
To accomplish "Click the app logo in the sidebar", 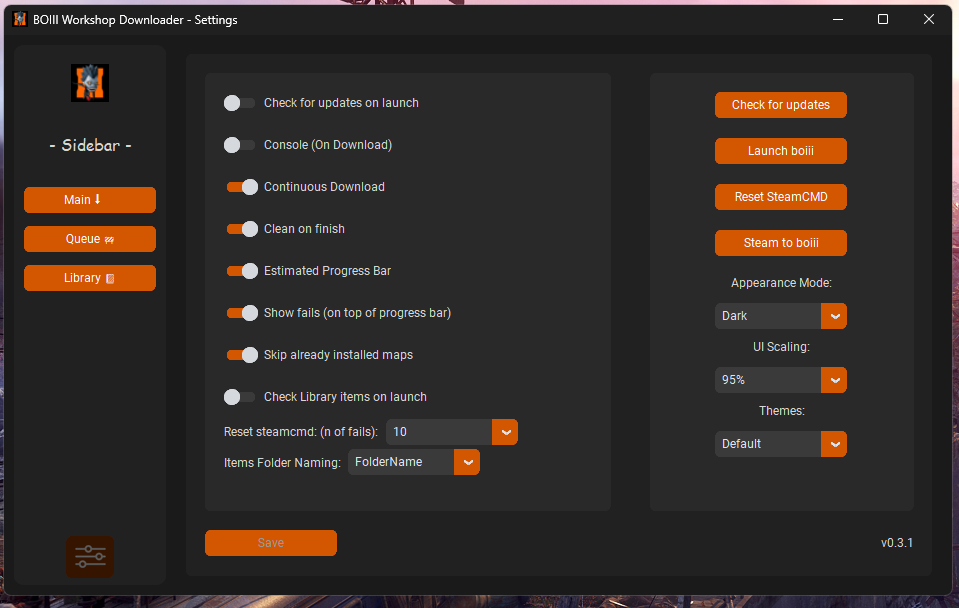I will point(89,83).
